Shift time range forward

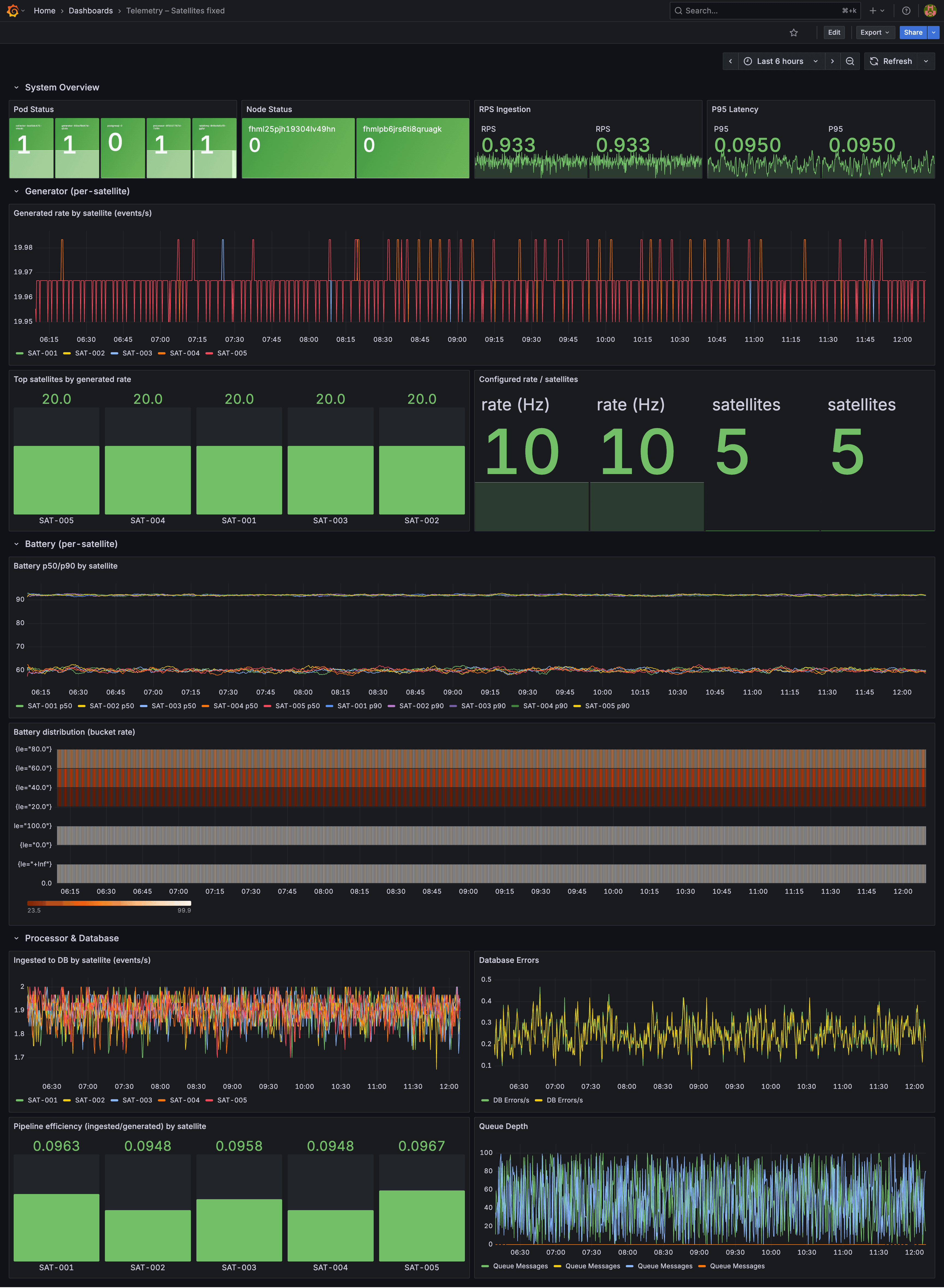point(833,61)
